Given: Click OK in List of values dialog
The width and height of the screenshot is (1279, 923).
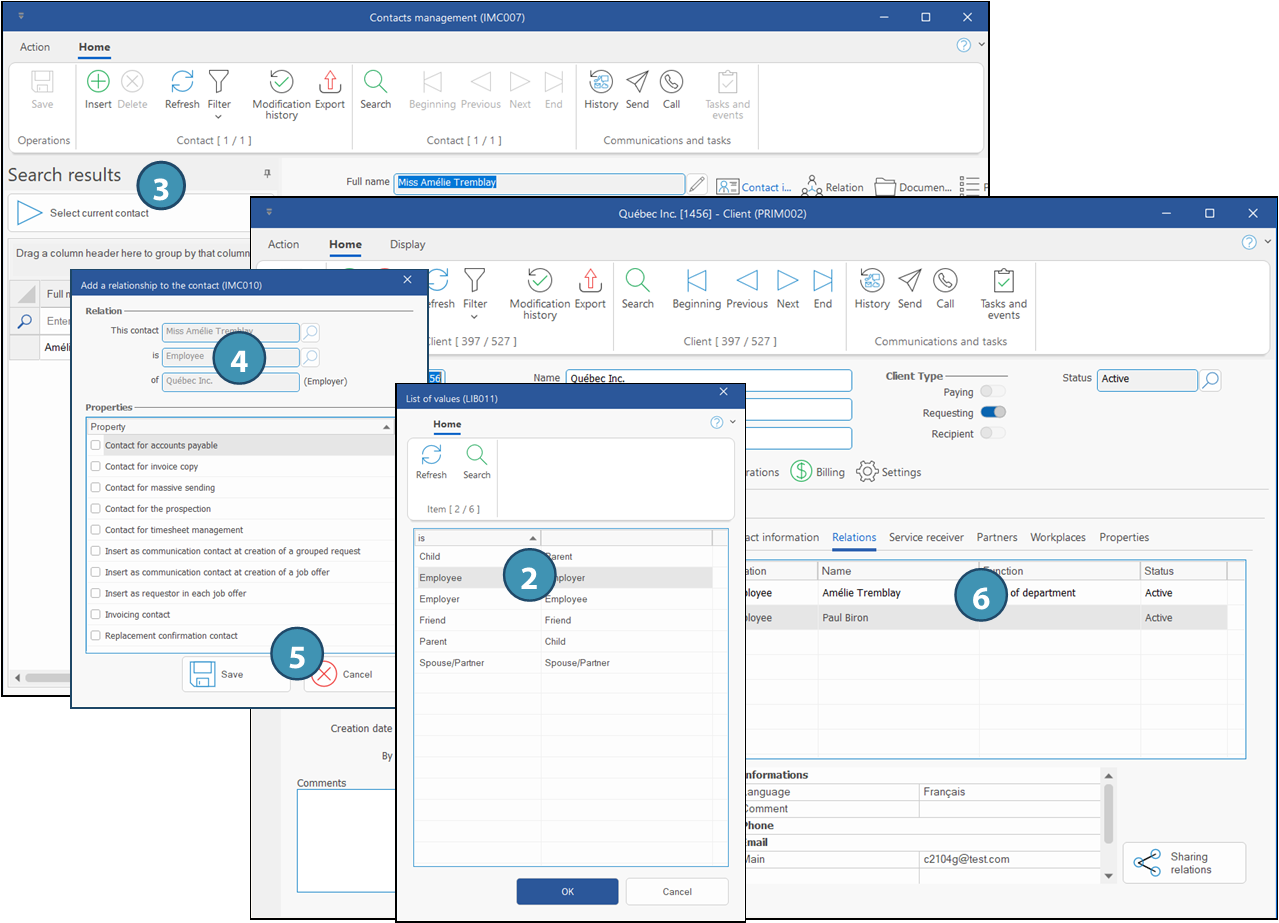Looking at the screenshot, I should 567,892.
